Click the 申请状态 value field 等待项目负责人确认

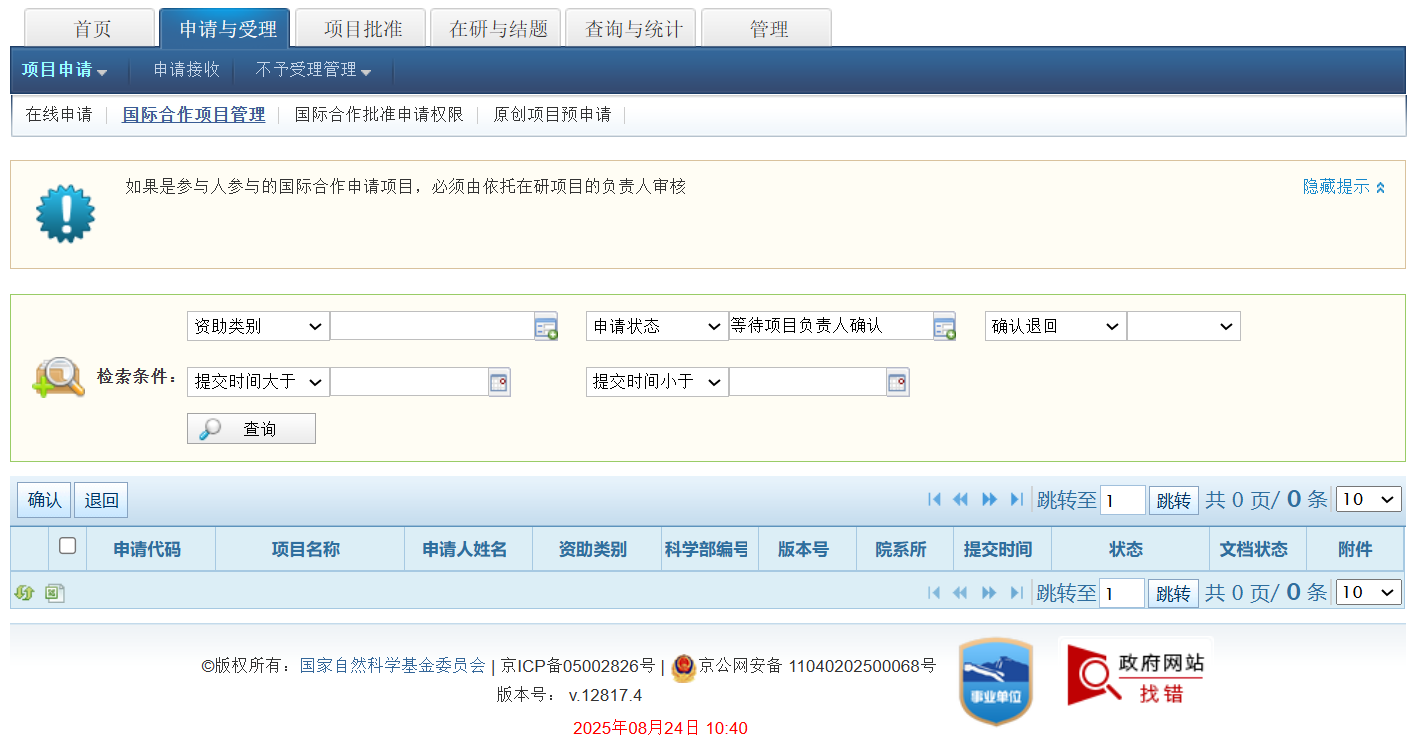pyautogui.click(x=831, y=326)
